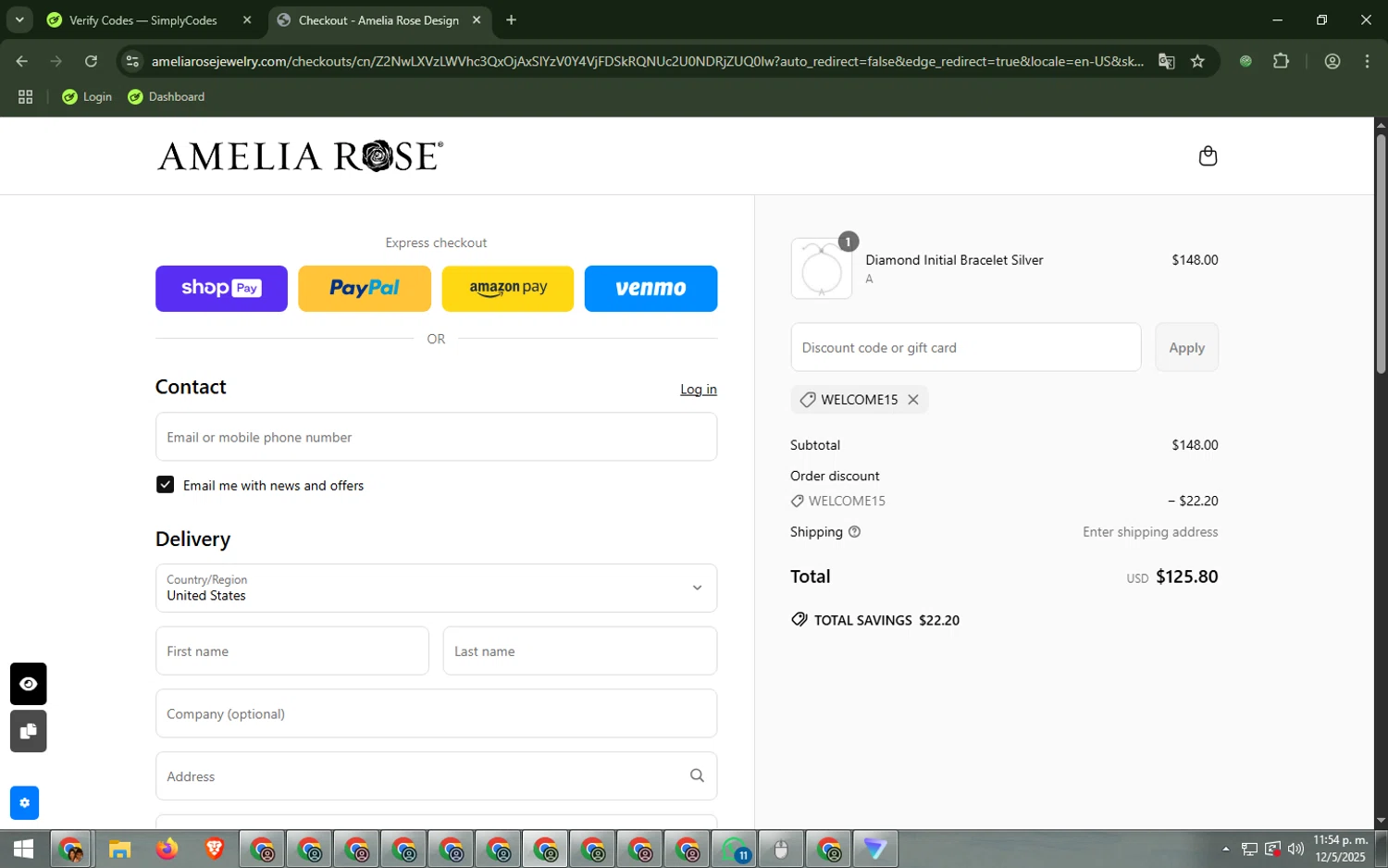
Task: Click the browser address bar URL
Action: 648,61
